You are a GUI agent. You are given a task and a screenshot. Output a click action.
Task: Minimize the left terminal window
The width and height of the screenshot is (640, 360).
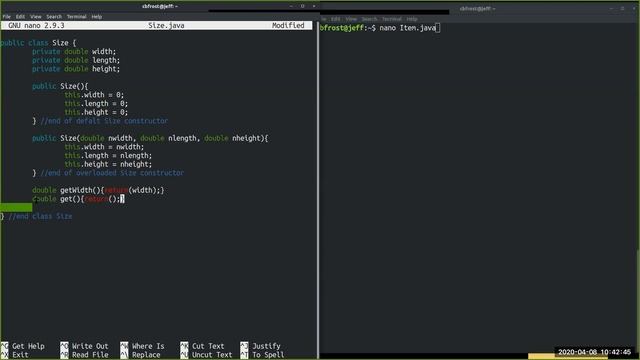click(x=291, y=6)
